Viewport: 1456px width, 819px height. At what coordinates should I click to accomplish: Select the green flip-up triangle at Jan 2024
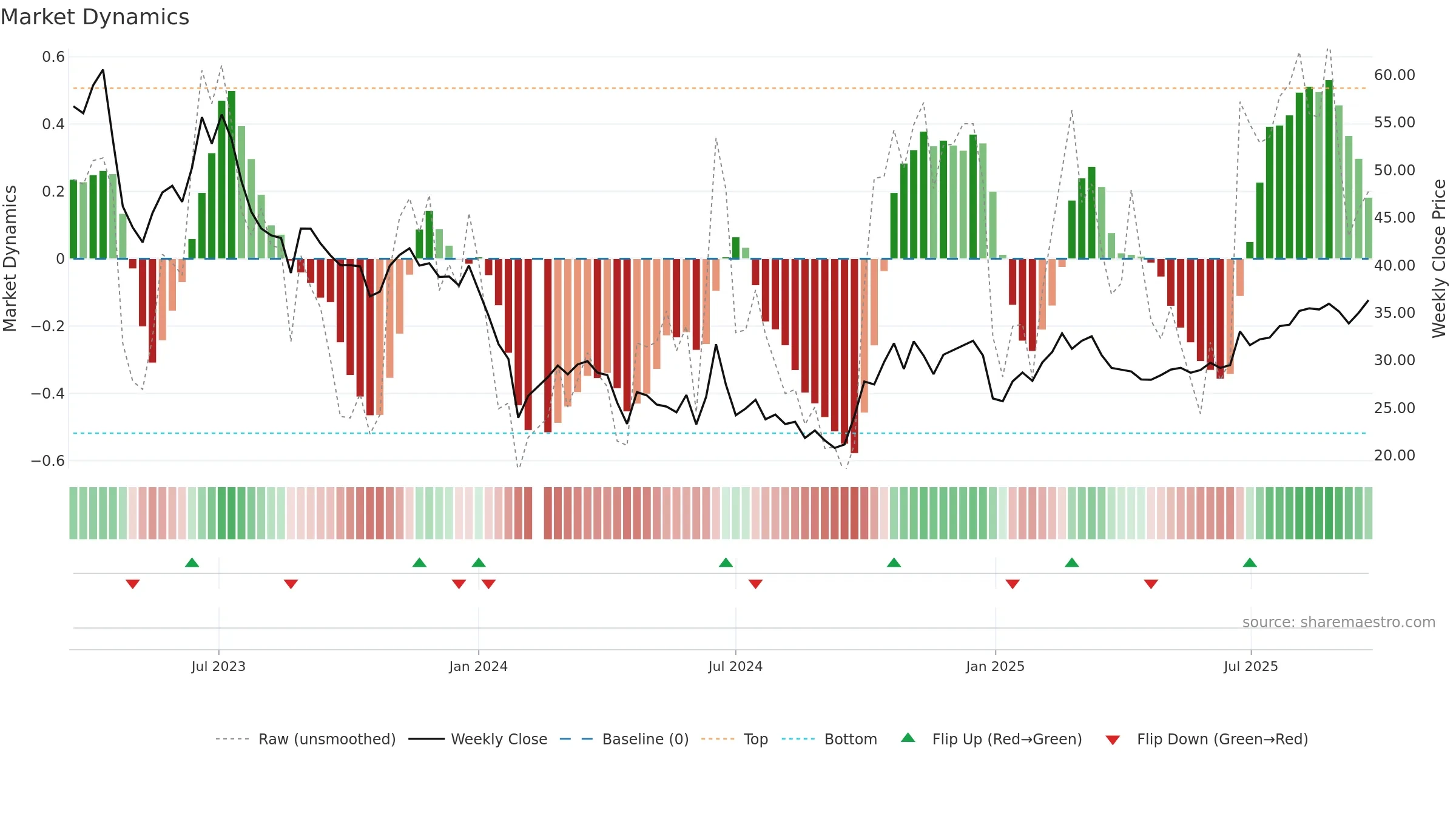479,562
